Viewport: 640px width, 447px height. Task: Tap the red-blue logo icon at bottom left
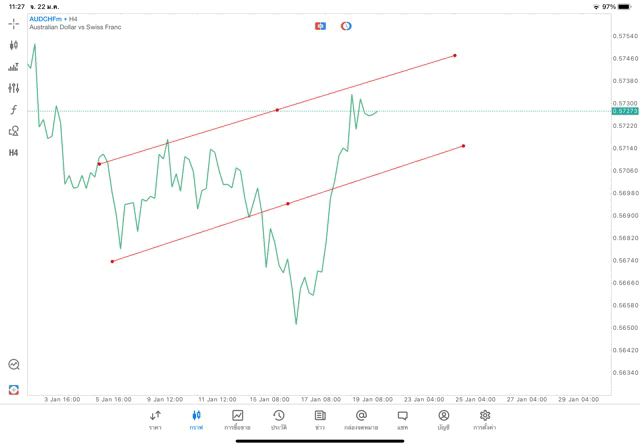[x=14, y=389]
